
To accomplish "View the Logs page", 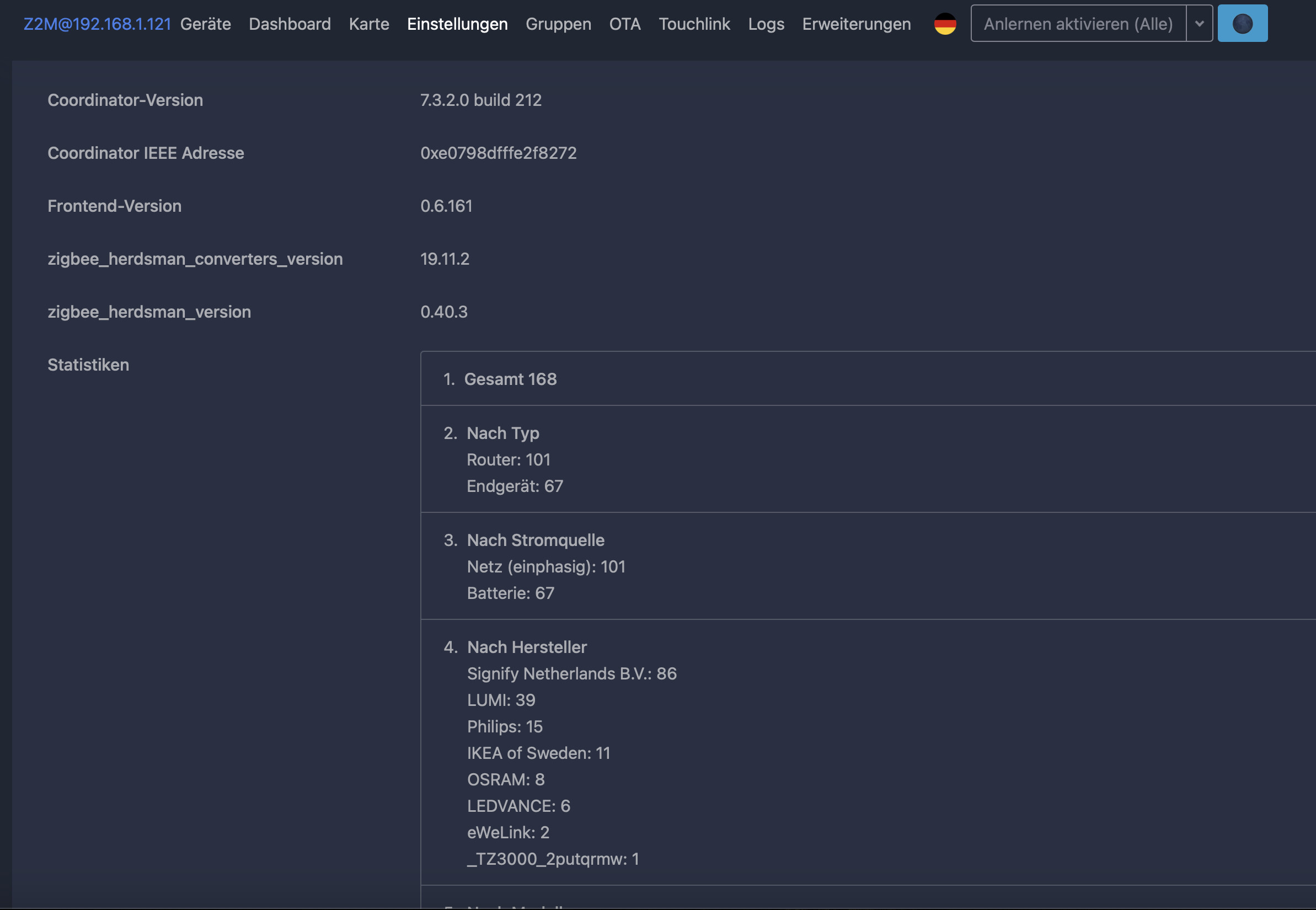I will (766, 24).
